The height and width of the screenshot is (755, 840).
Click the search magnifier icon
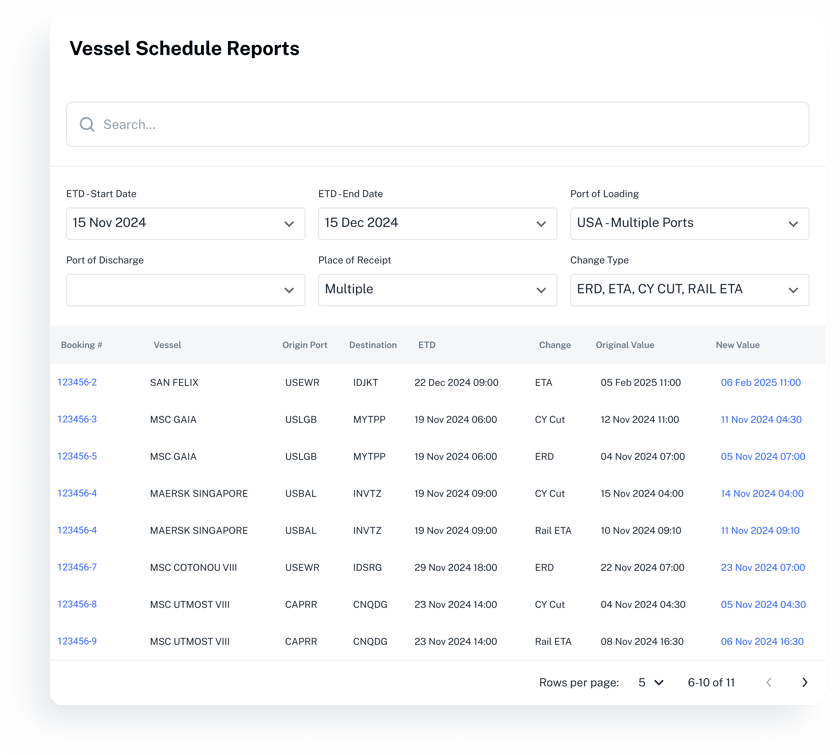(x=87, y=124)
